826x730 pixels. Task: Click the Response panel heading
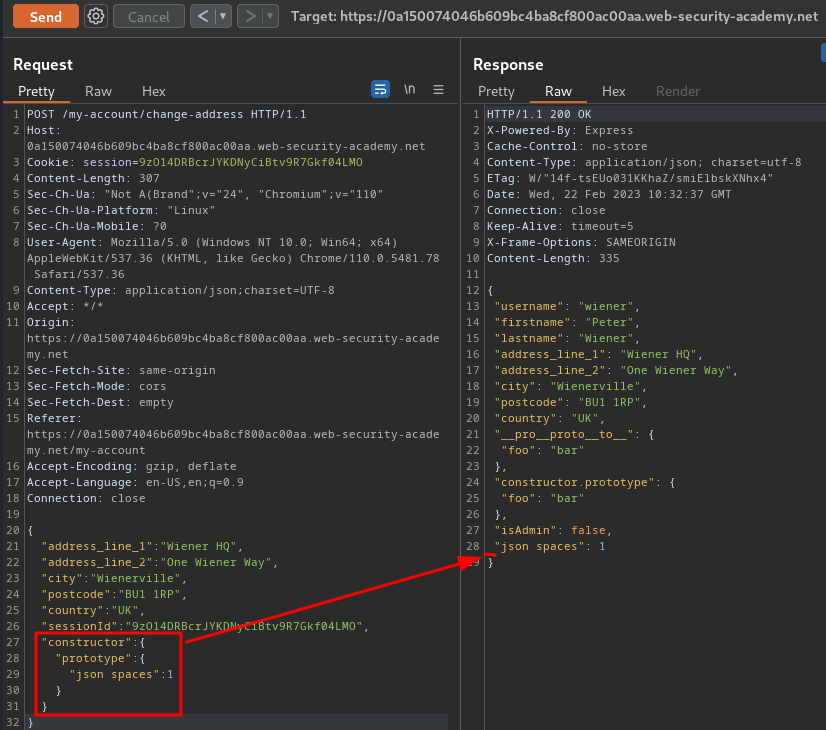(x=508, y=65)
